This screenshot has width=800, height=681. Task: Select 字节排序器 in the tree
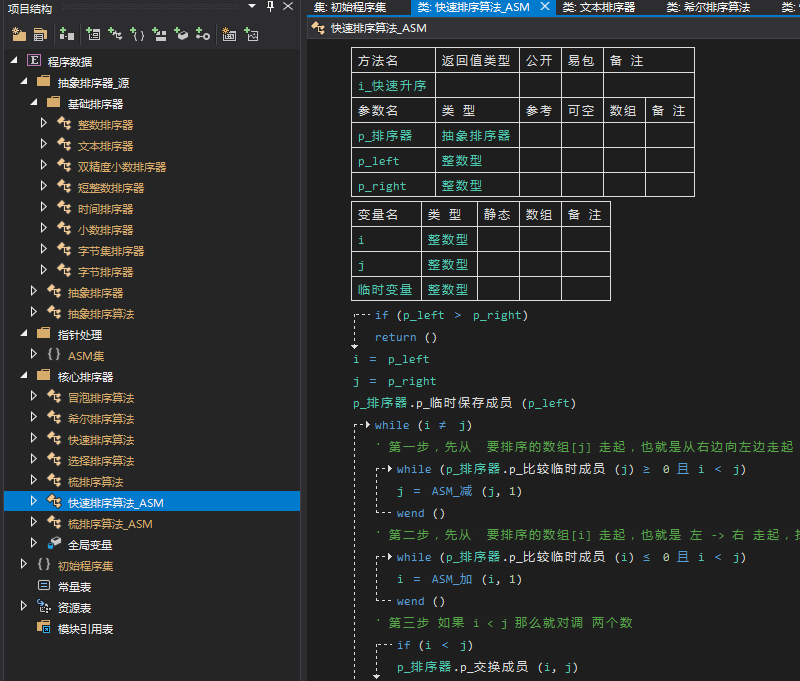tap(105, 272)
